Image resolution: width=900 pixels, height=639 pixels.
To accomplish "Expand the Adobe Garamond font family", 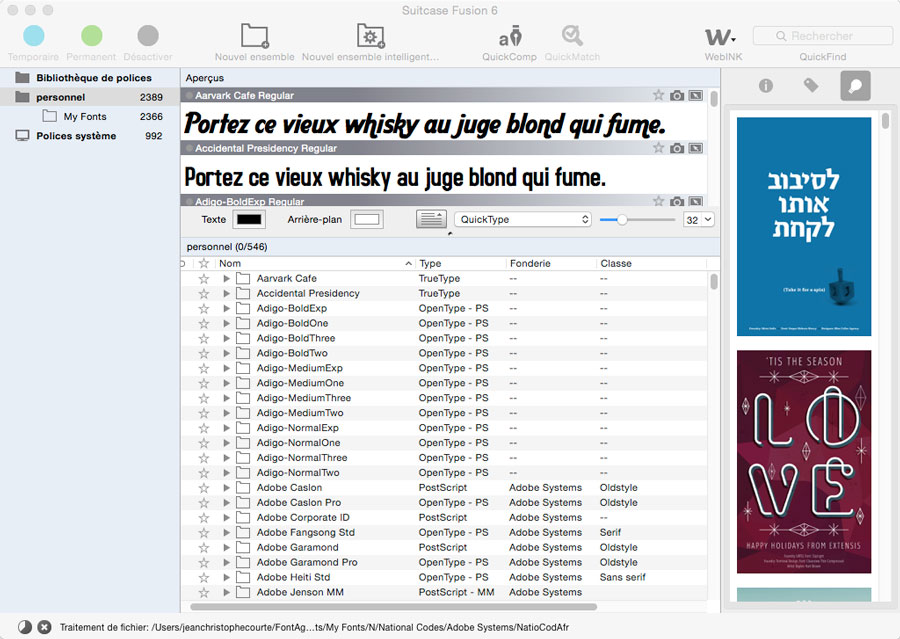I will coord(226,547).
